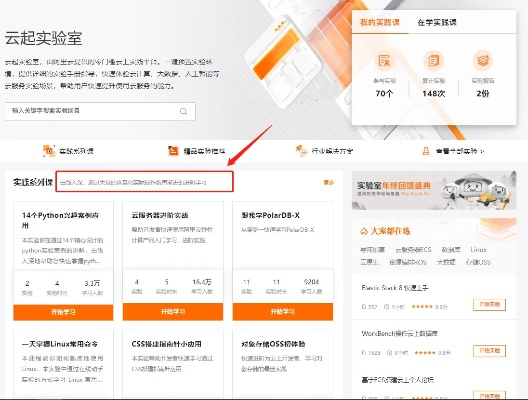This screenshot has height=400, width=528.
Task: Open the 实践系列课 navigation item
Action: tap(68, 151)
